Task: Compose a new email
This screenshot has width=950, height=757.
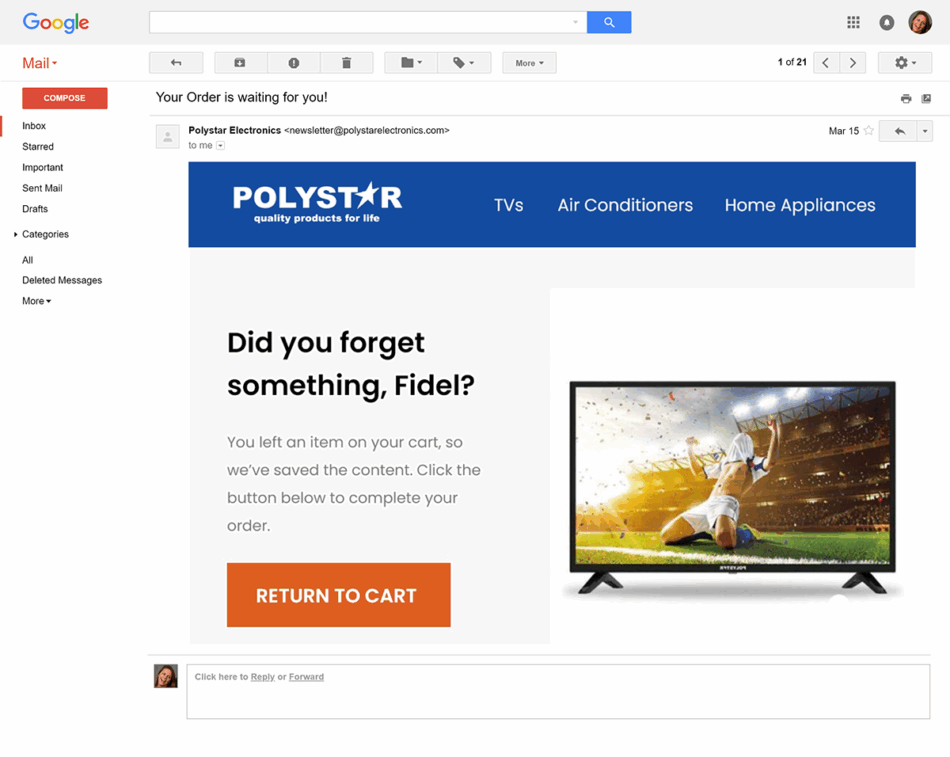Action: point(64,98)
